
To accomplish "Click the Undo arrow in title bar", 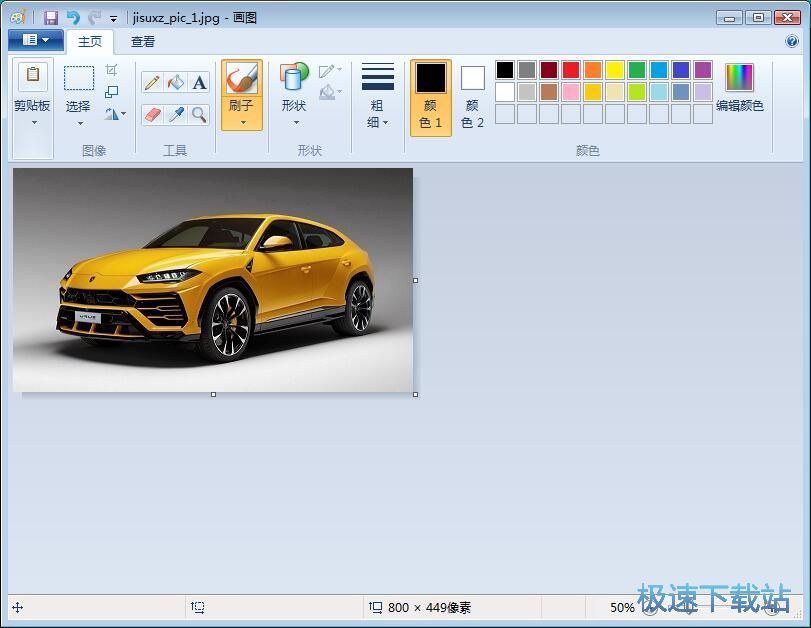I will pyautogui.click(x=73, y=18).
